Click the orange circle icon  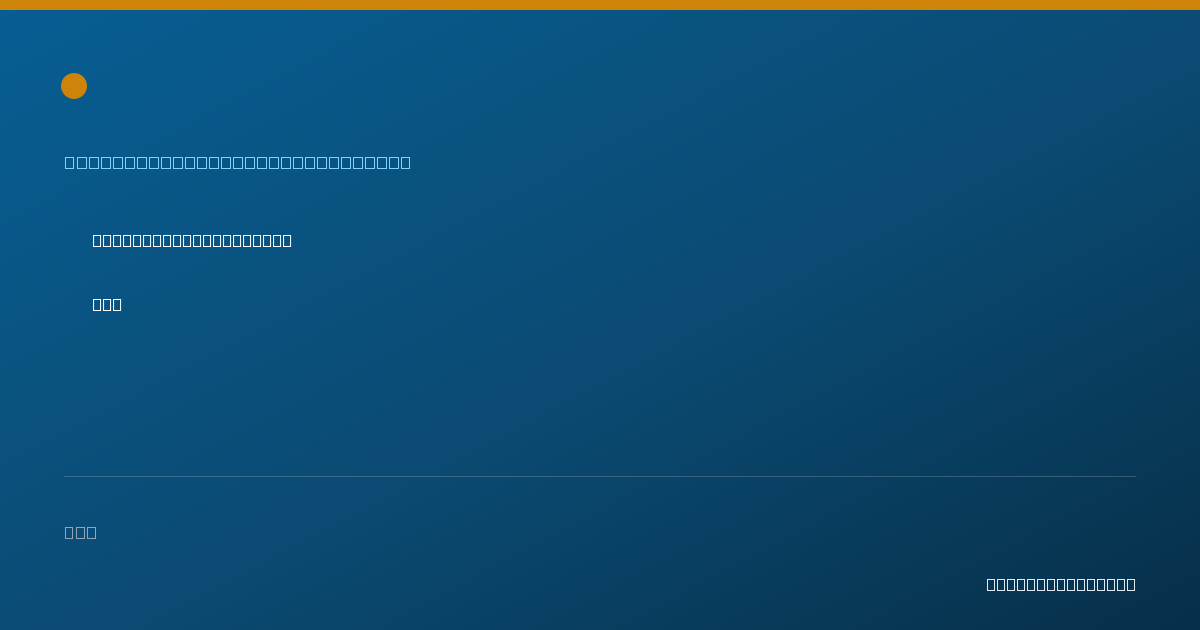pyautogui.click(x=74, y=86)
